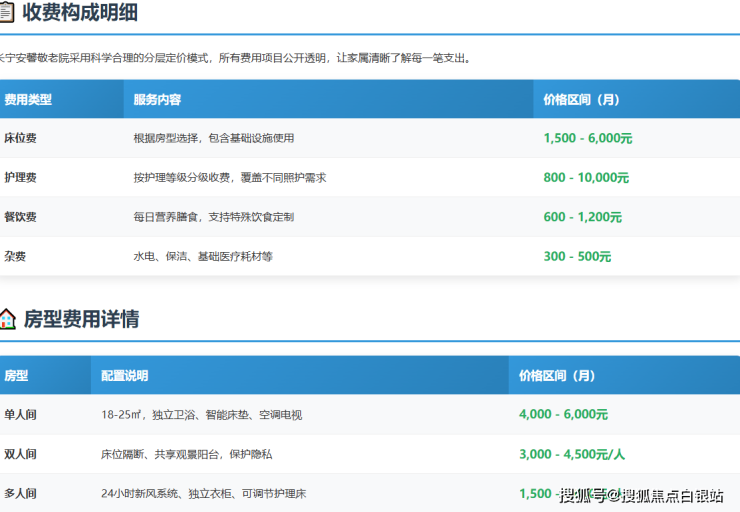The width and height of the screenshot is (740, 512).
Task: Select the 服务内容 column header
Action: coord(157,100)
